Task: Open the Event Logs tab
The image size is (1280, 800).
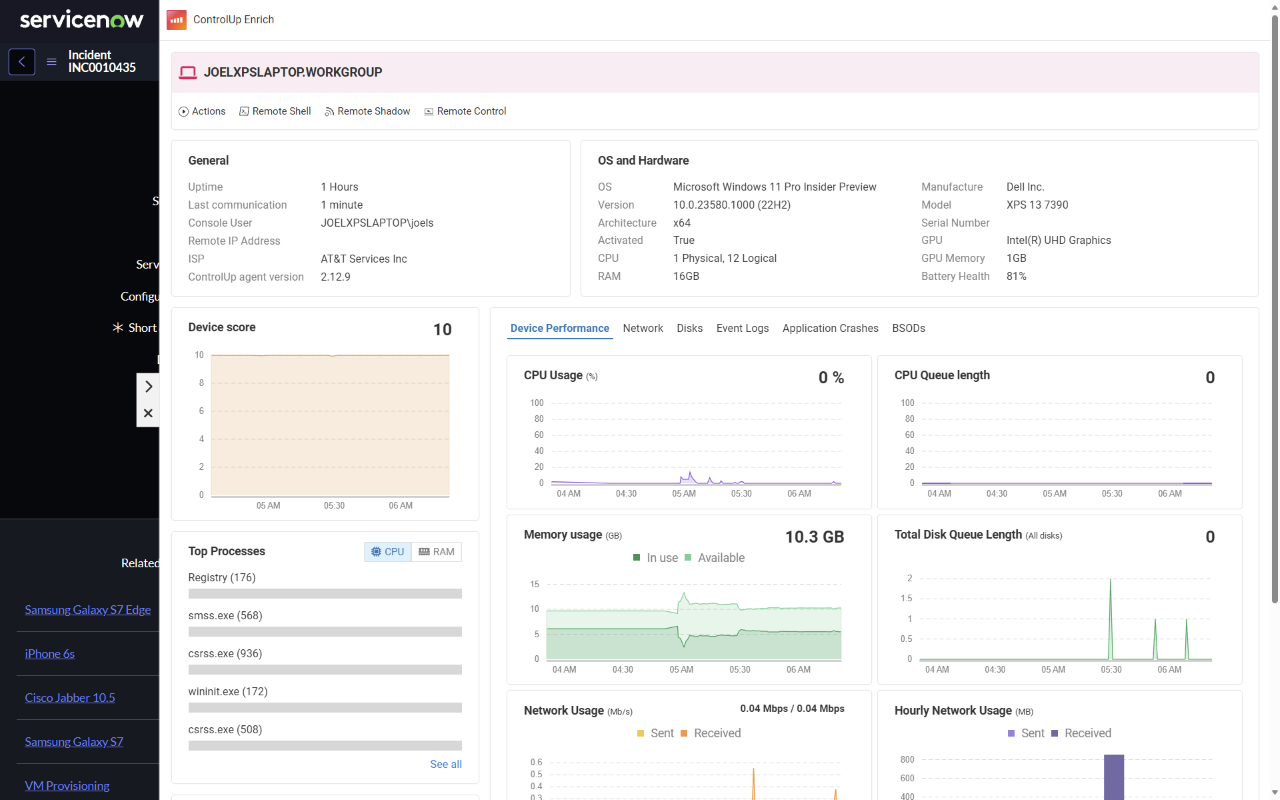Action: pos(743,328)
